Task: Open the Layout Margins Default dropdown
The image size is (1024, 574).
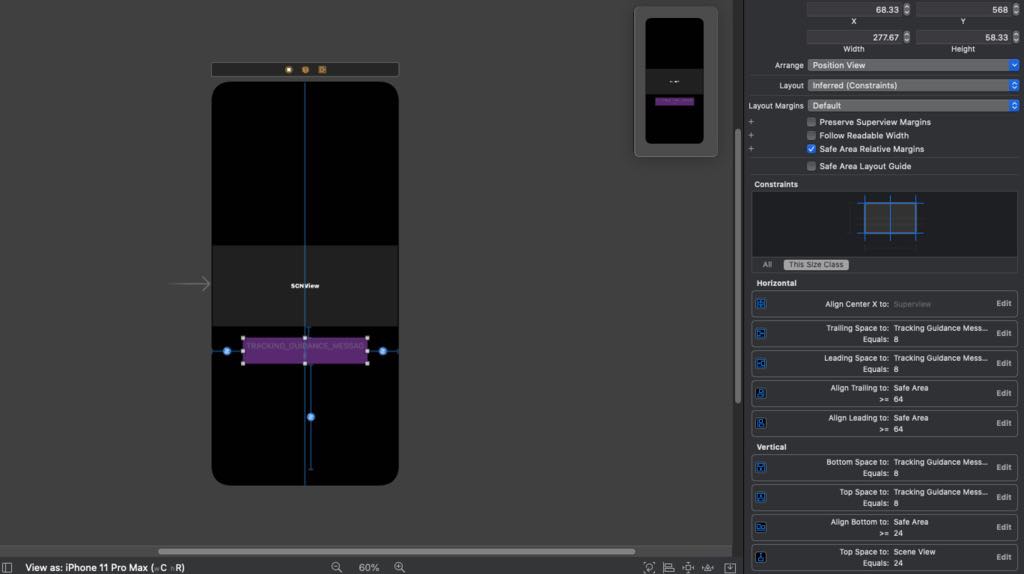Action: coord(913,106)
